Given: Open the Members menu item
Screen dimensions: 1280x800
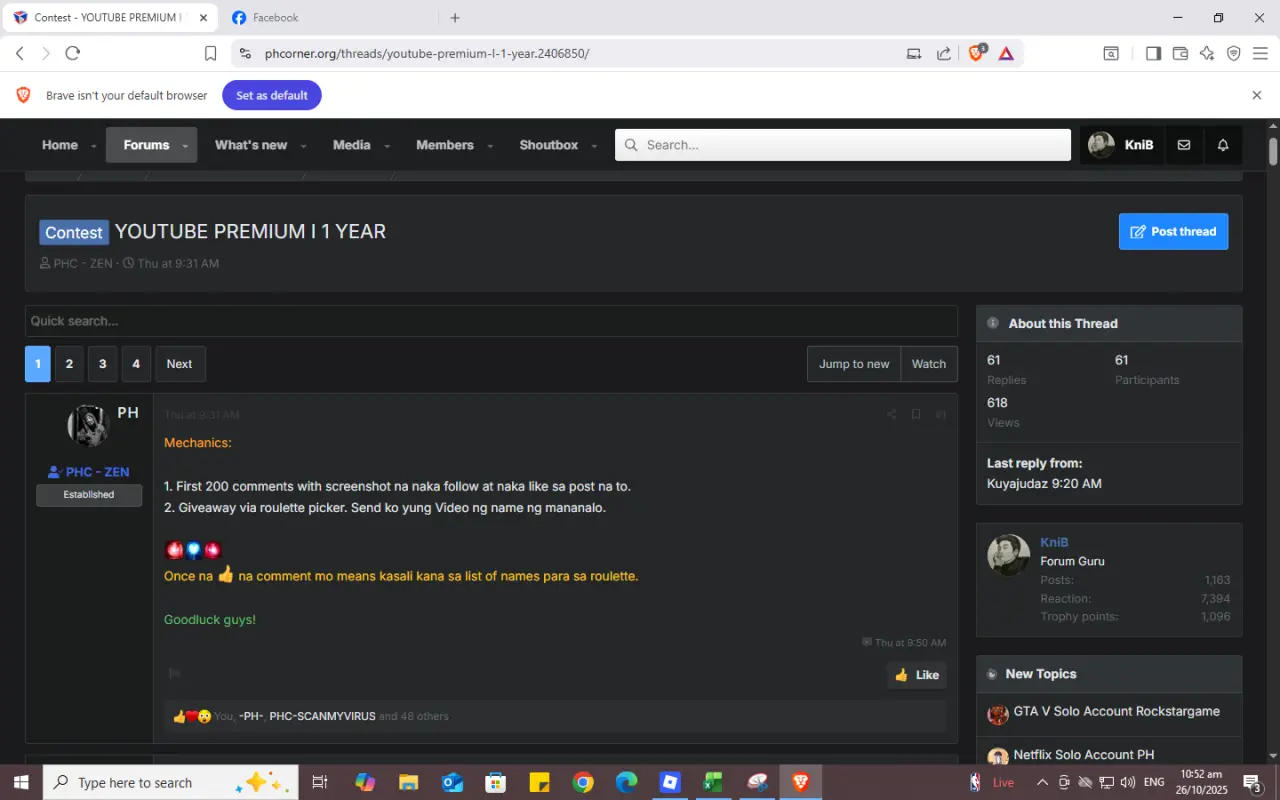Looking at the screenshot, I should [x=445, y=145].
